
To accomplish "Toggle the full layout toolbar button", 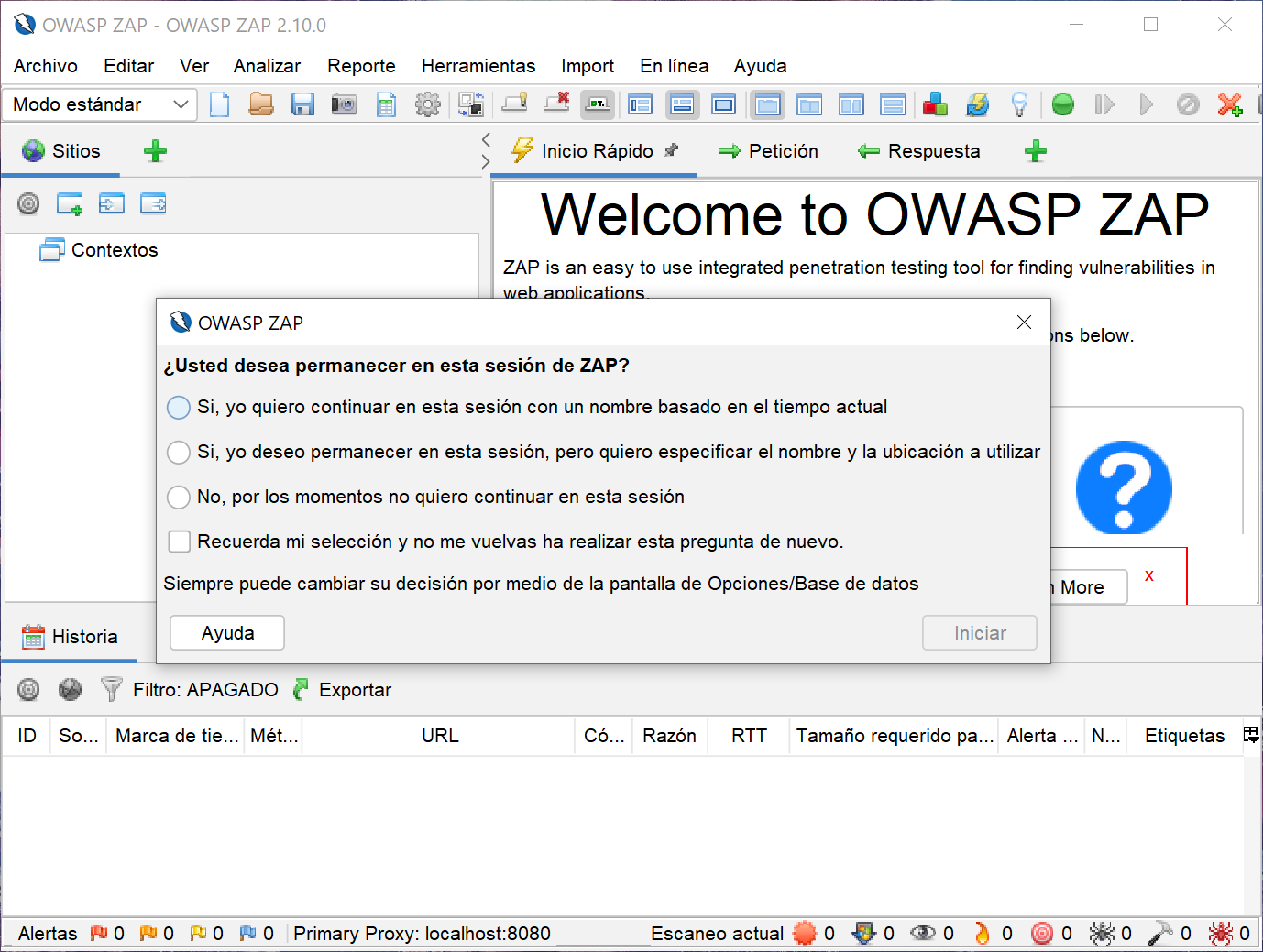I will 724,104.
